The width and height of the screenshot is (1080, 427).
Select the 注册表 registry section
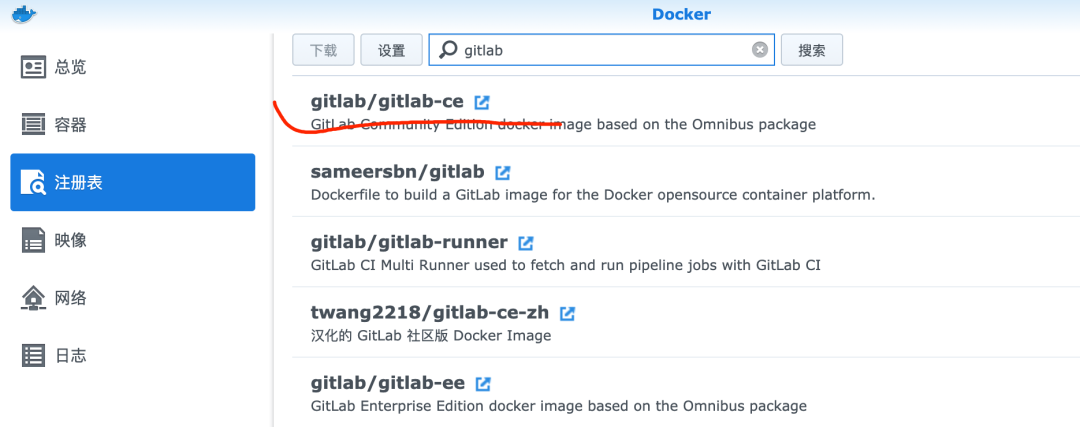[x=132, y=183]
